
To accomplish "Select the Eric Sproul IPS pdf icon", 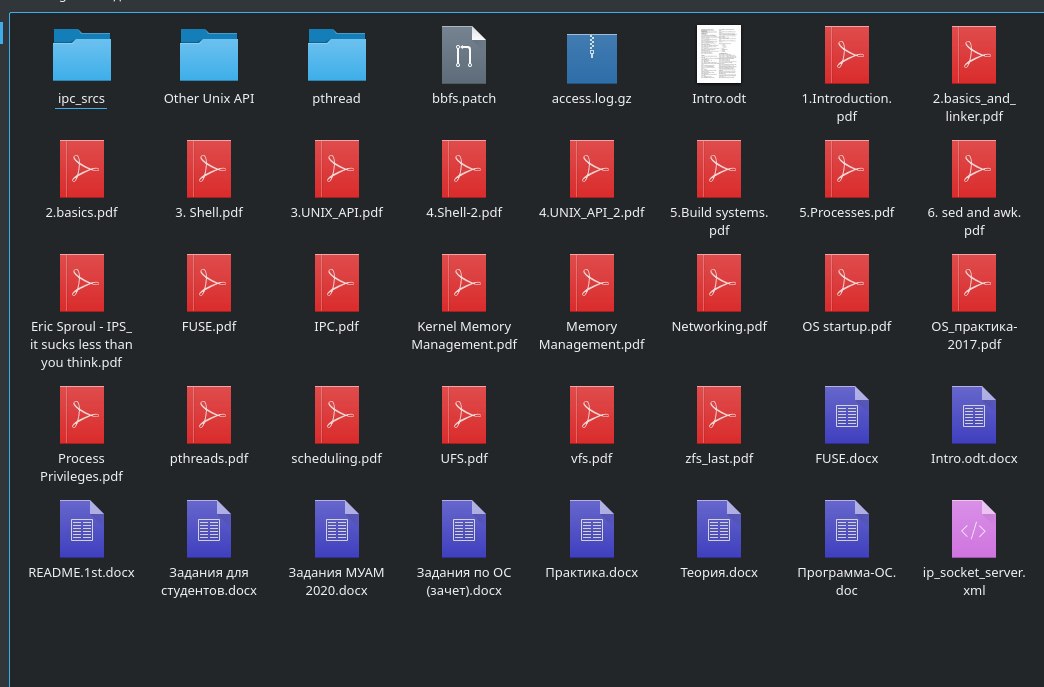I will (x=81, y=283).
